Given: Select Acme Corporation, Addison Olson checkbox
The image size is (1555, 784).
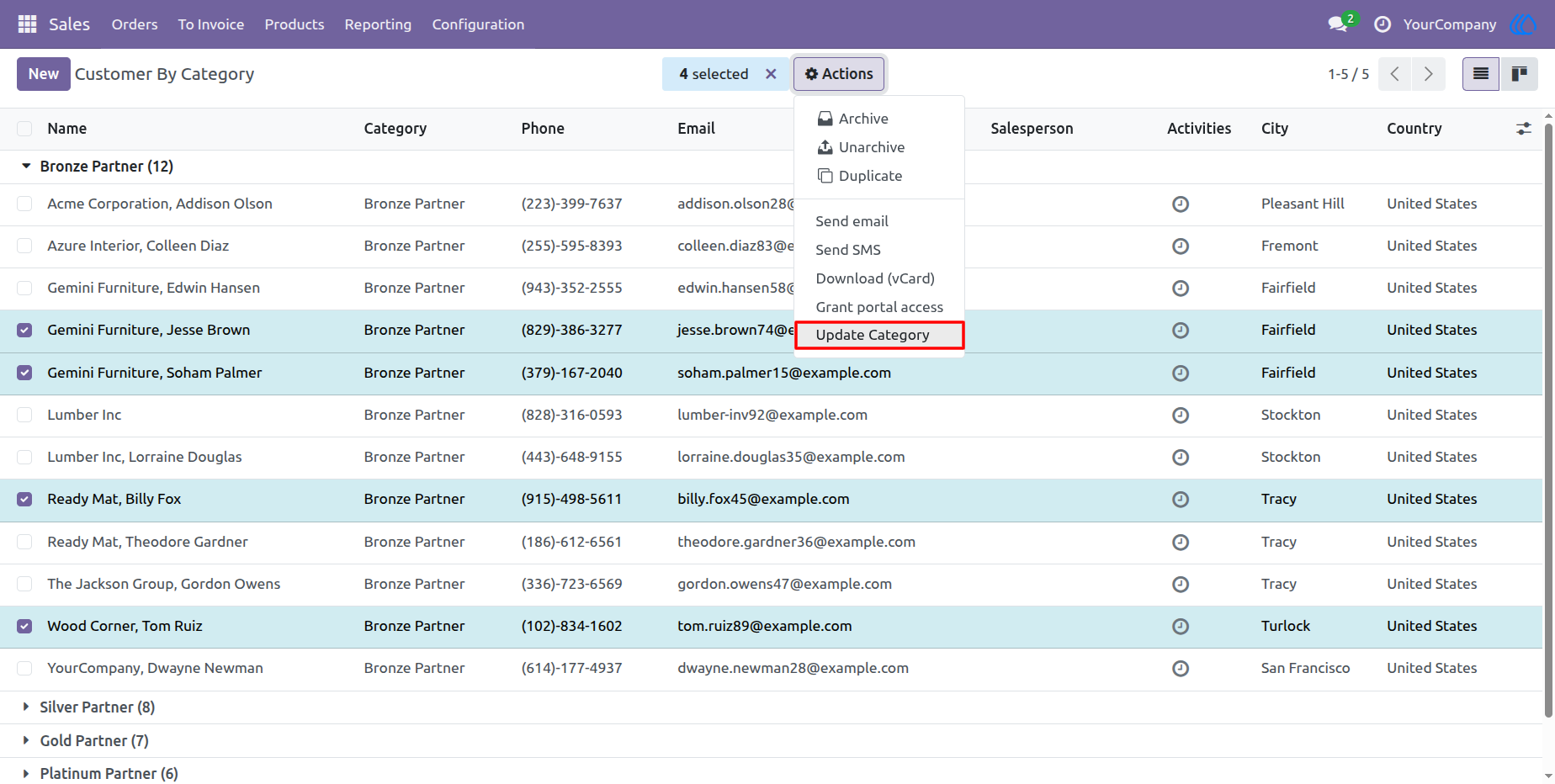Looking at the screenshot, I should coord(24,204).
